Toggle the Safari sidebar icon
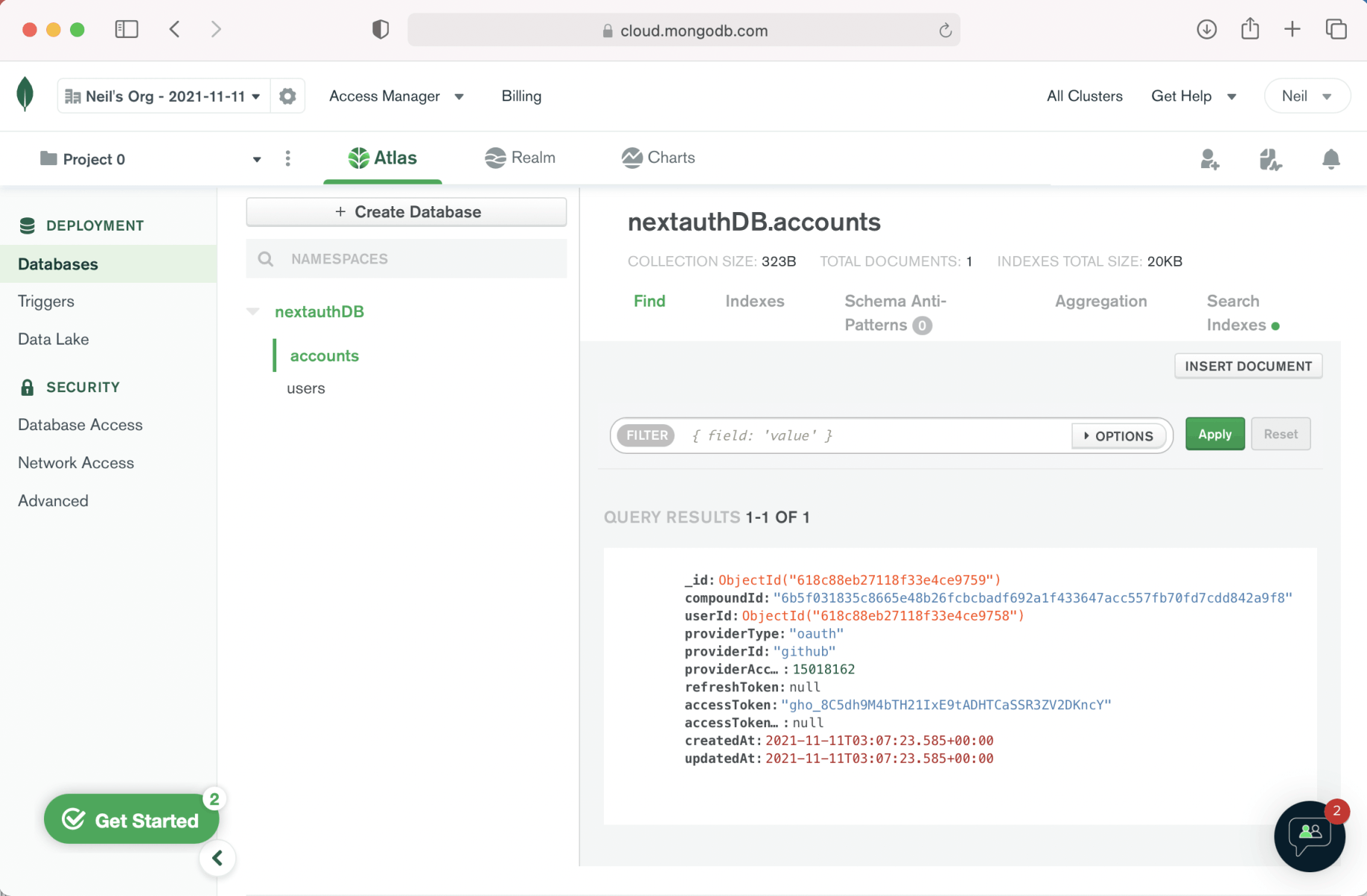 (127, 30)
